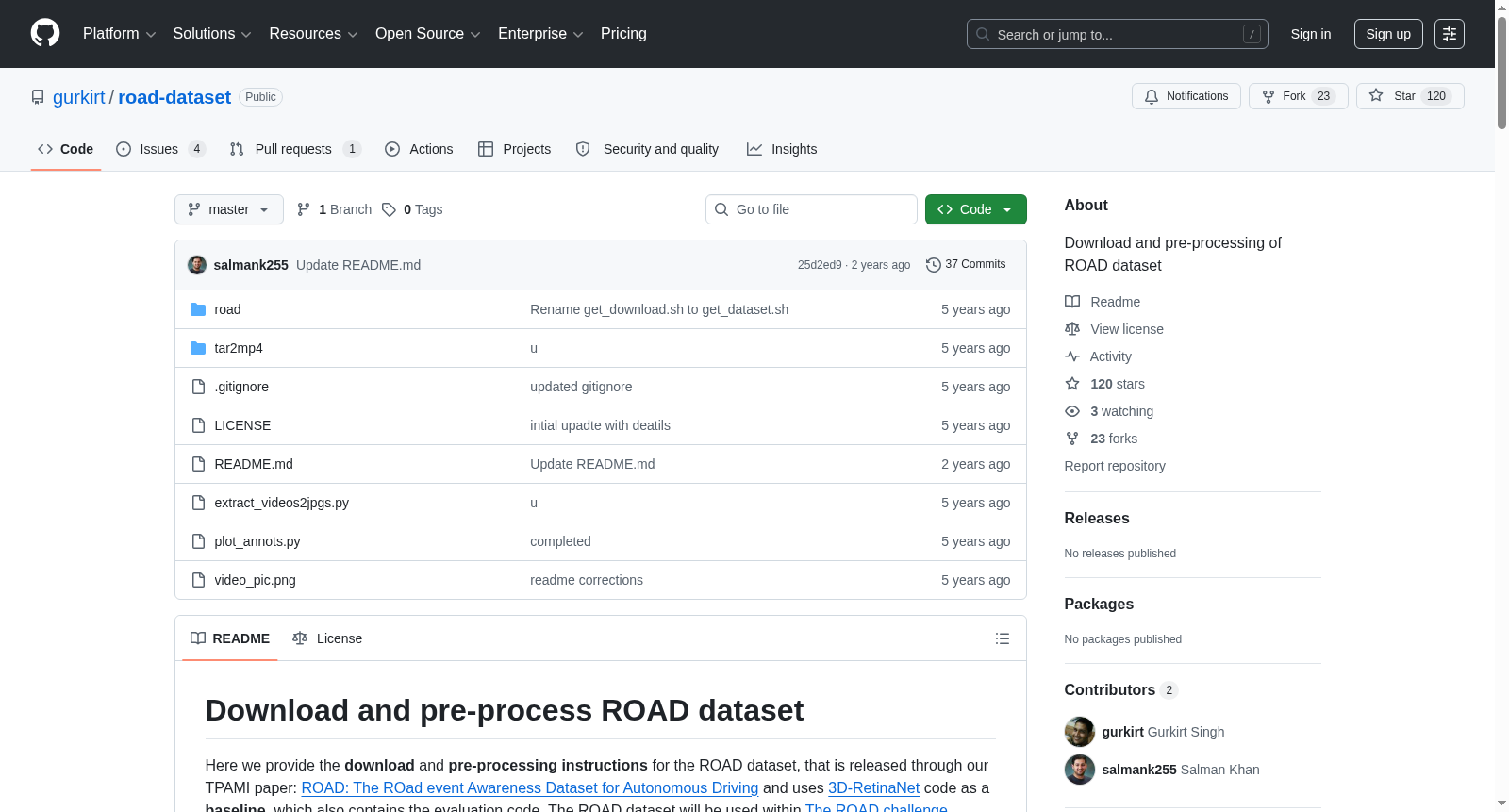Open the 37 Commits history link
The image size is (1509, 812).
pos(967,264)
